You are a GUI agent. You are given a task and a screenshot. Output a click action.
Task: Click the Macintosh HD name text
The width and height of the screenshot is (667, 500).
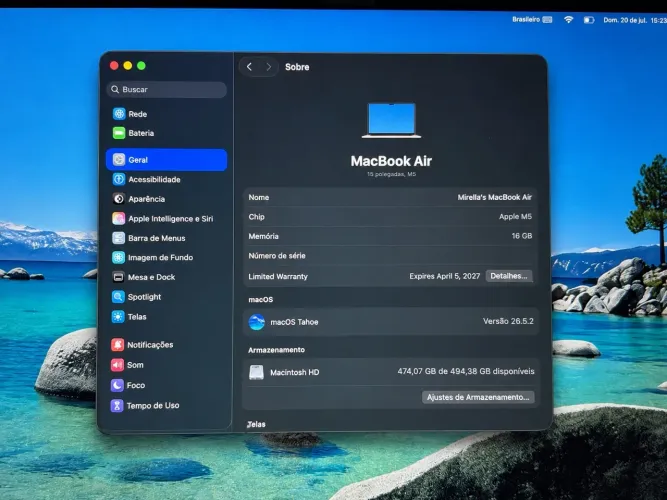click(295, 372)
